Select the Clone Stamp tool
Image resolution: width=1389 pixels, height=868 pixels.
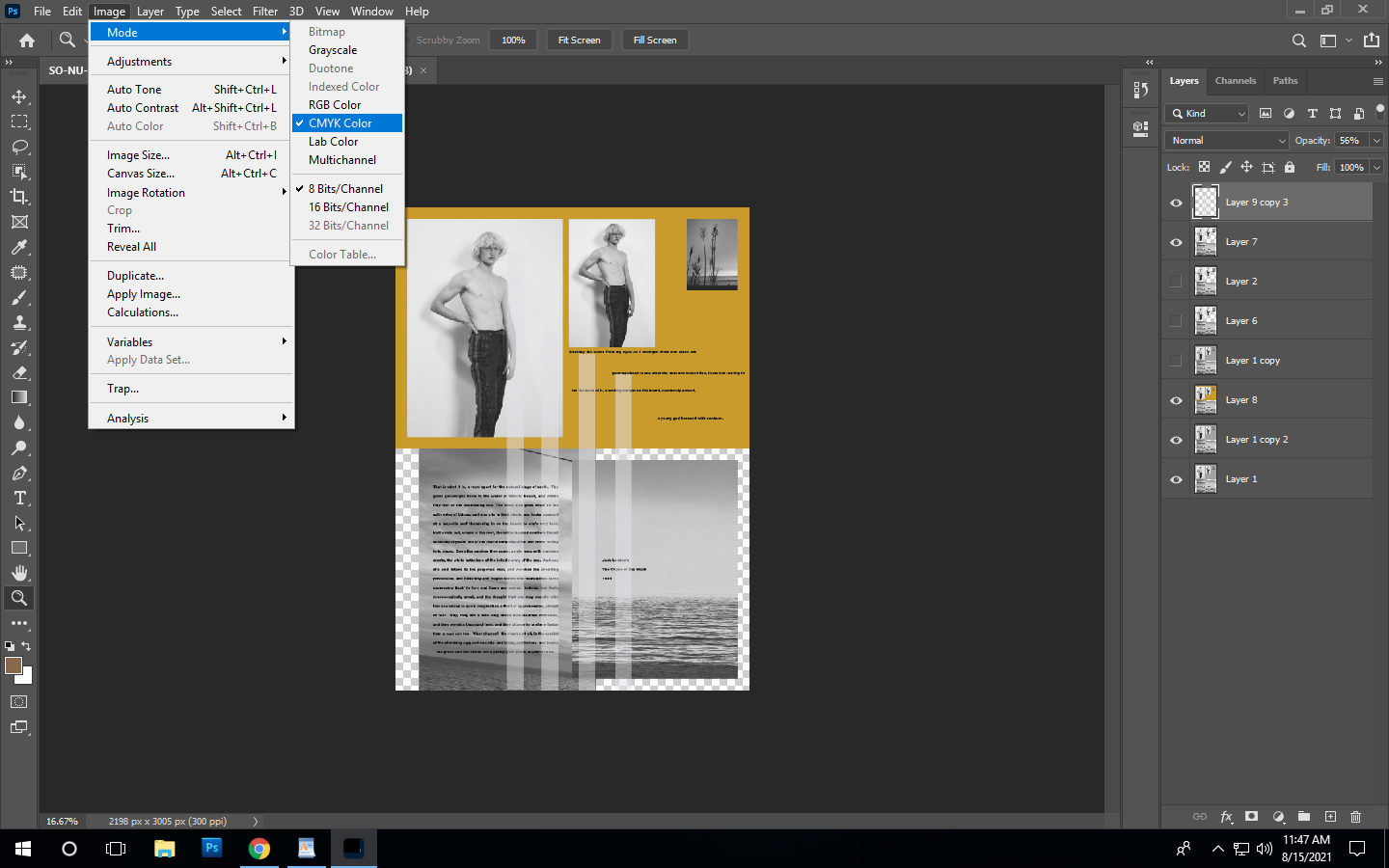point(19,322)
